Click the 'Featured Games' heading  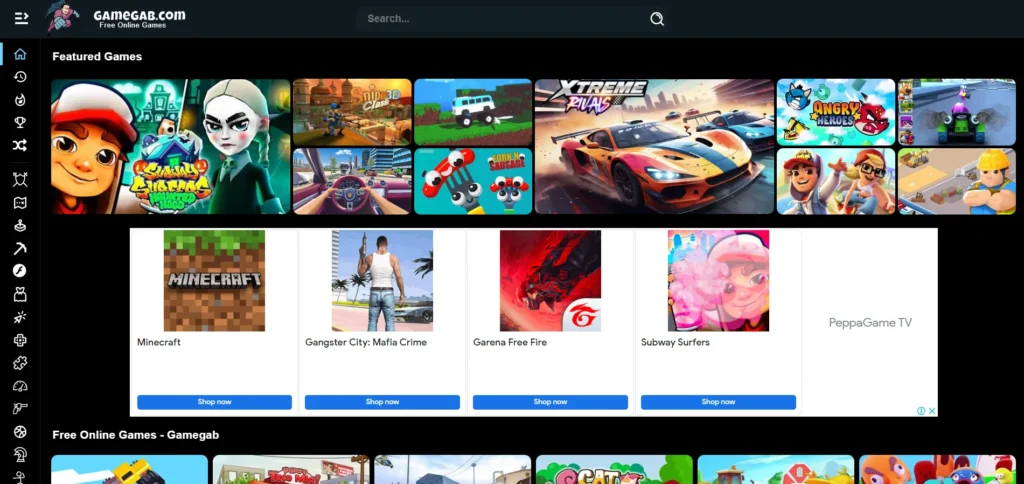pyautogui.click(x=97, y=57)
